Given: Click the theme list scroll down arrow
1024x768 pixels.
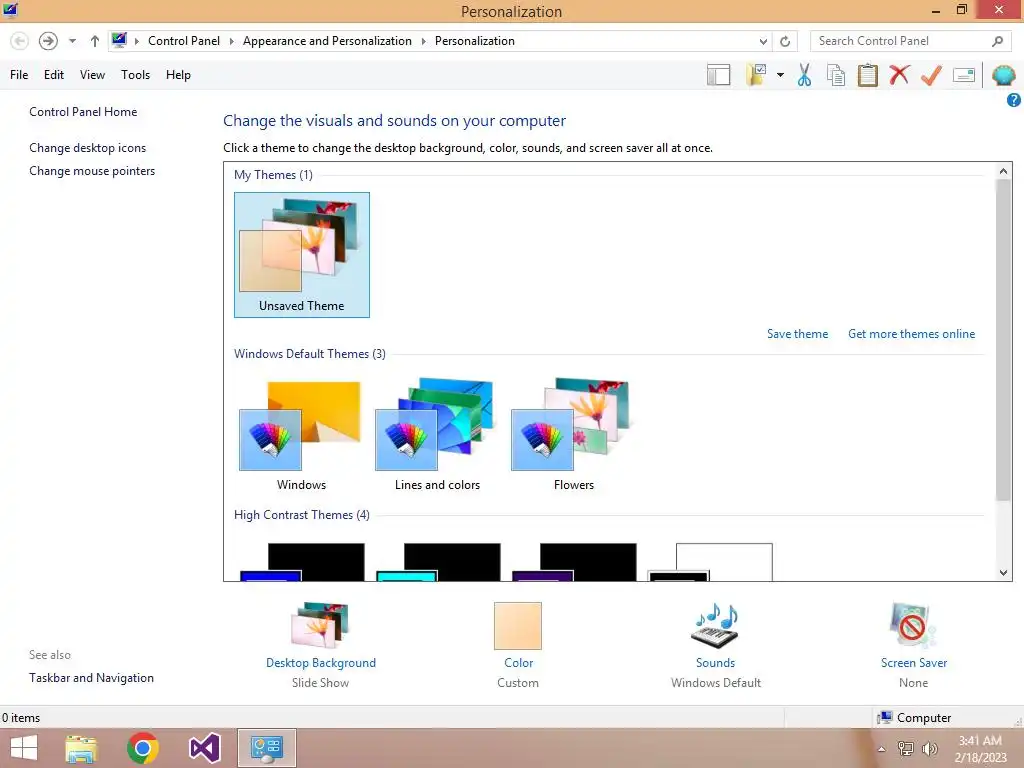Looking at the screenshot, I should 1004,573.
